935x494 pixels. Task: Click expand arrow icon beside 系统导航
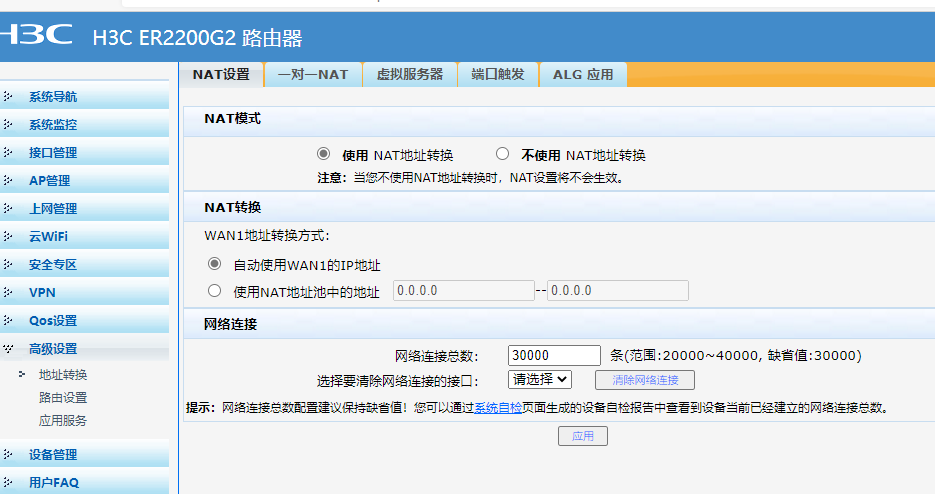pos(8,96)
